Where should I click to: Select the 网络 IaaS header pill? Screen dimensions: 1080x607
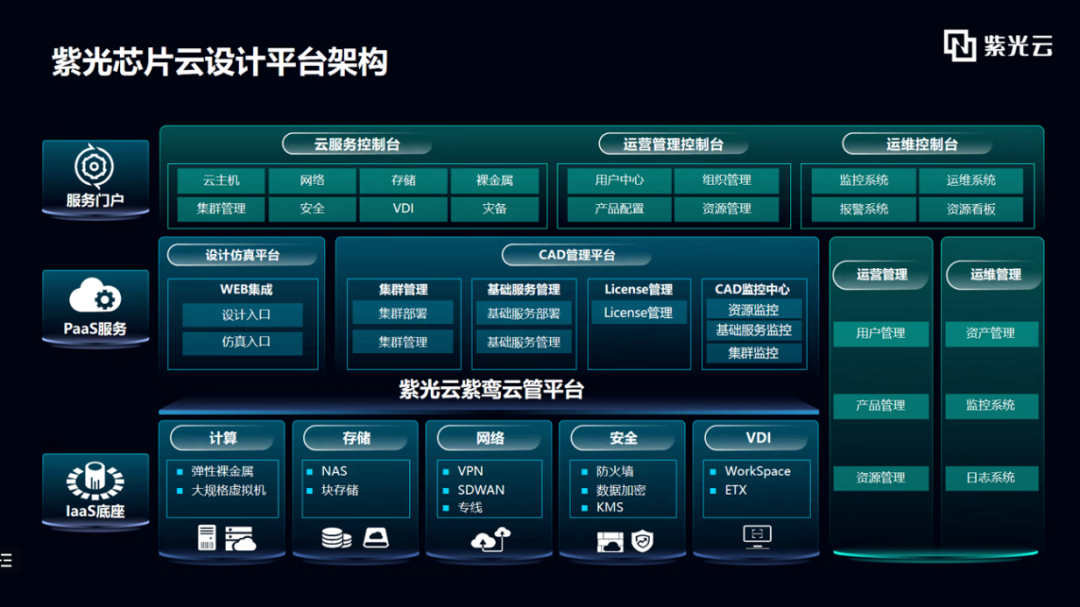(x=490, y=438)
